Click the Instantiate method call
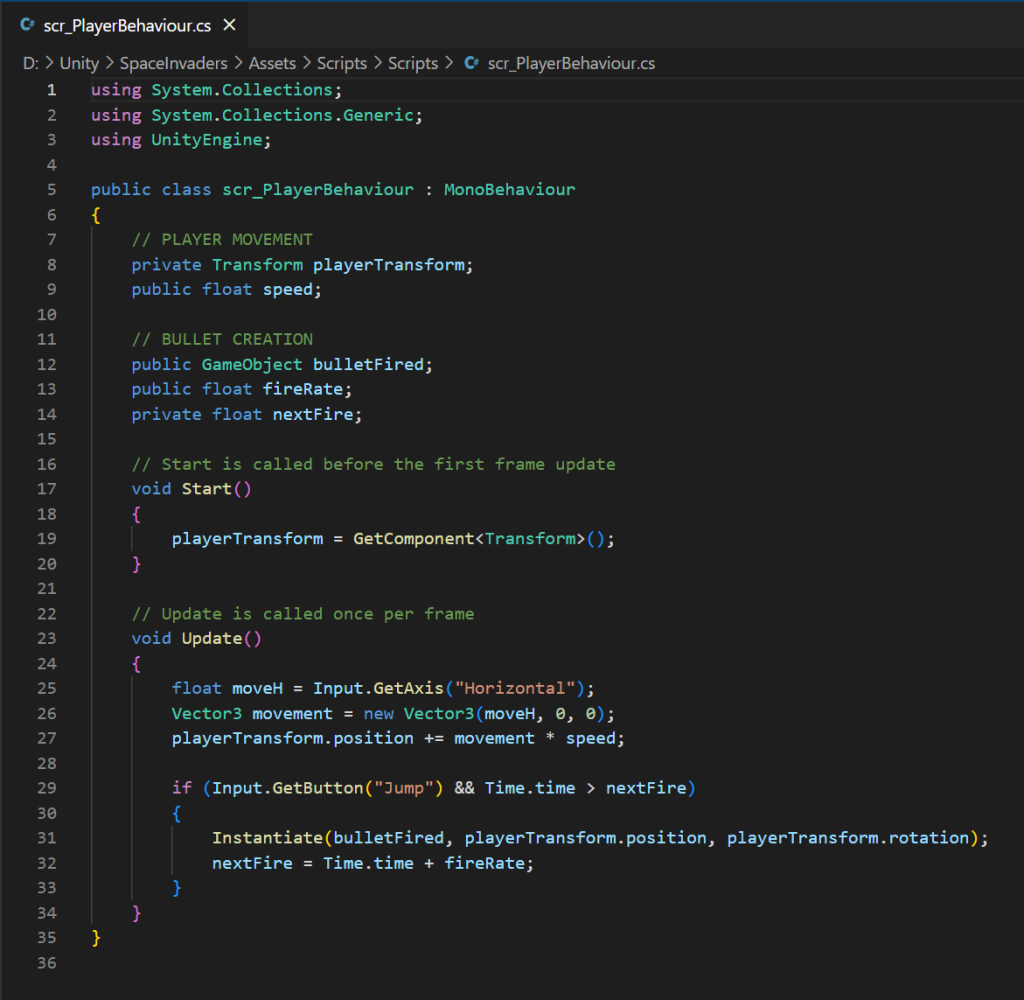Image resolution: width=1024 pixels, height=1000 pixels. tap(267, 837)
